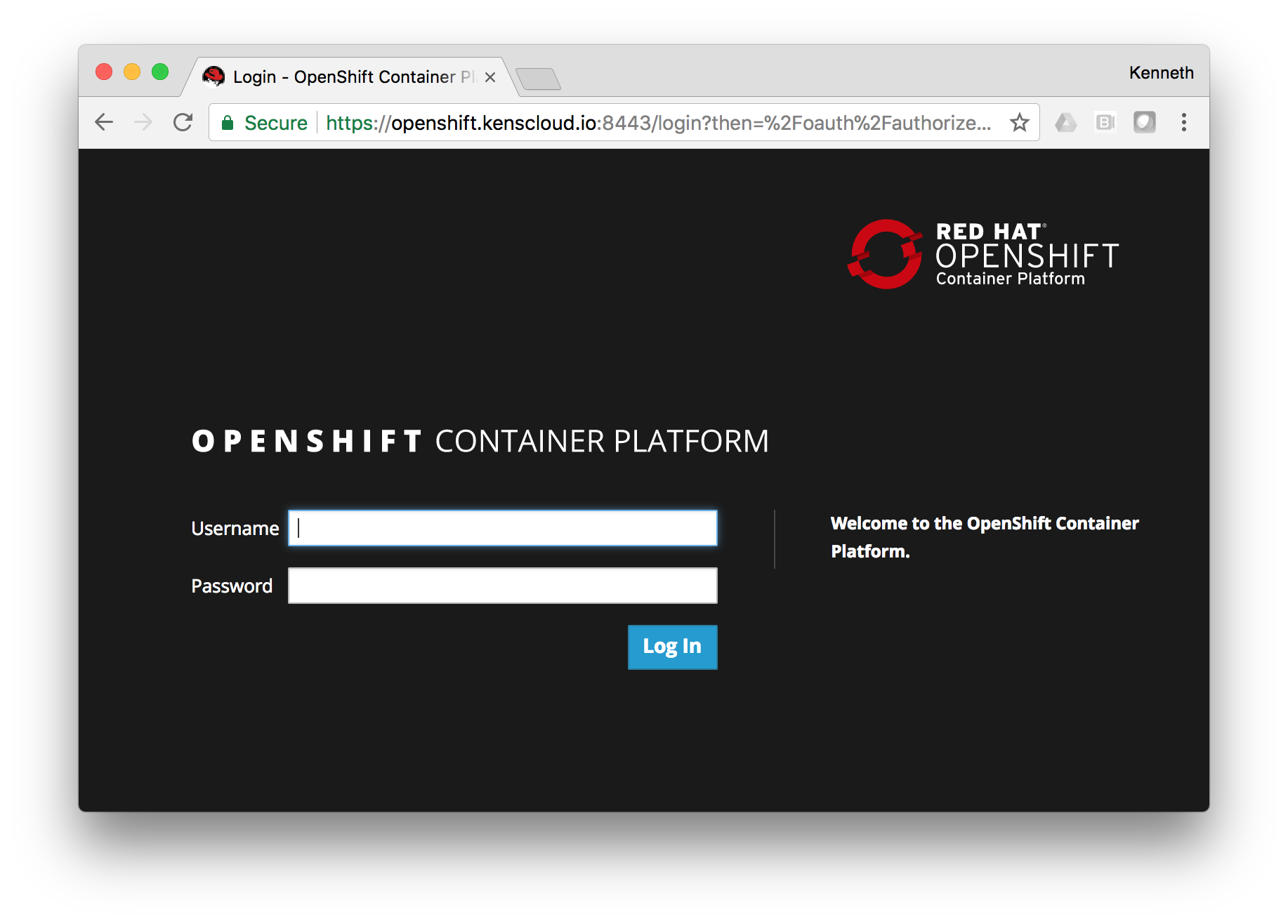Close the window with the red button
Image resolution: width=1288 pixels, height=924 pixels.
click(104, 72)
